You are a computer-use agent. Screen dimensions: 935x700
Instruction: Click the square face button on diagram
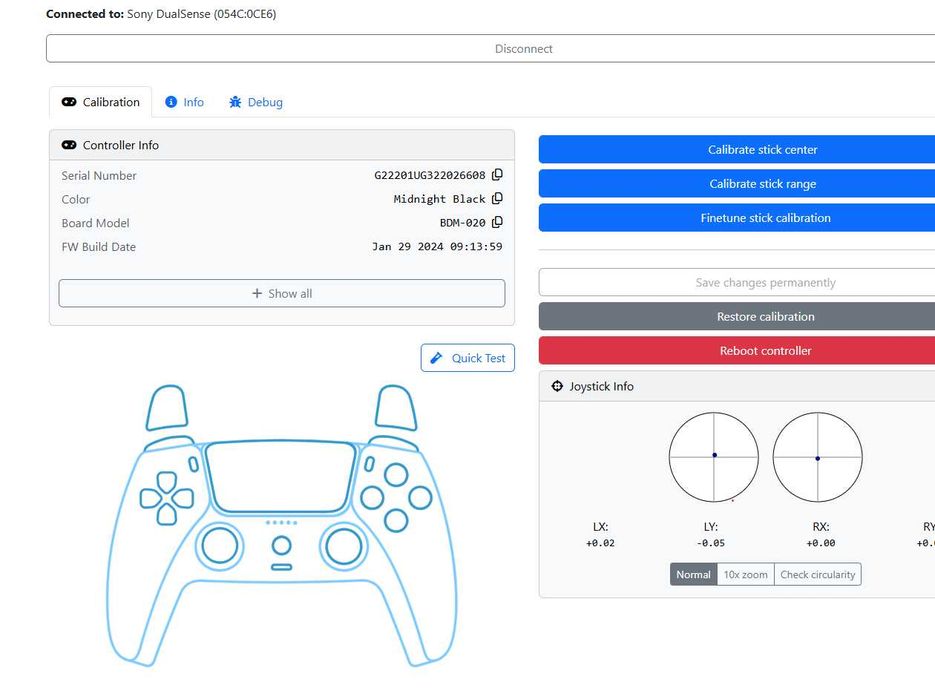(372, 497)
